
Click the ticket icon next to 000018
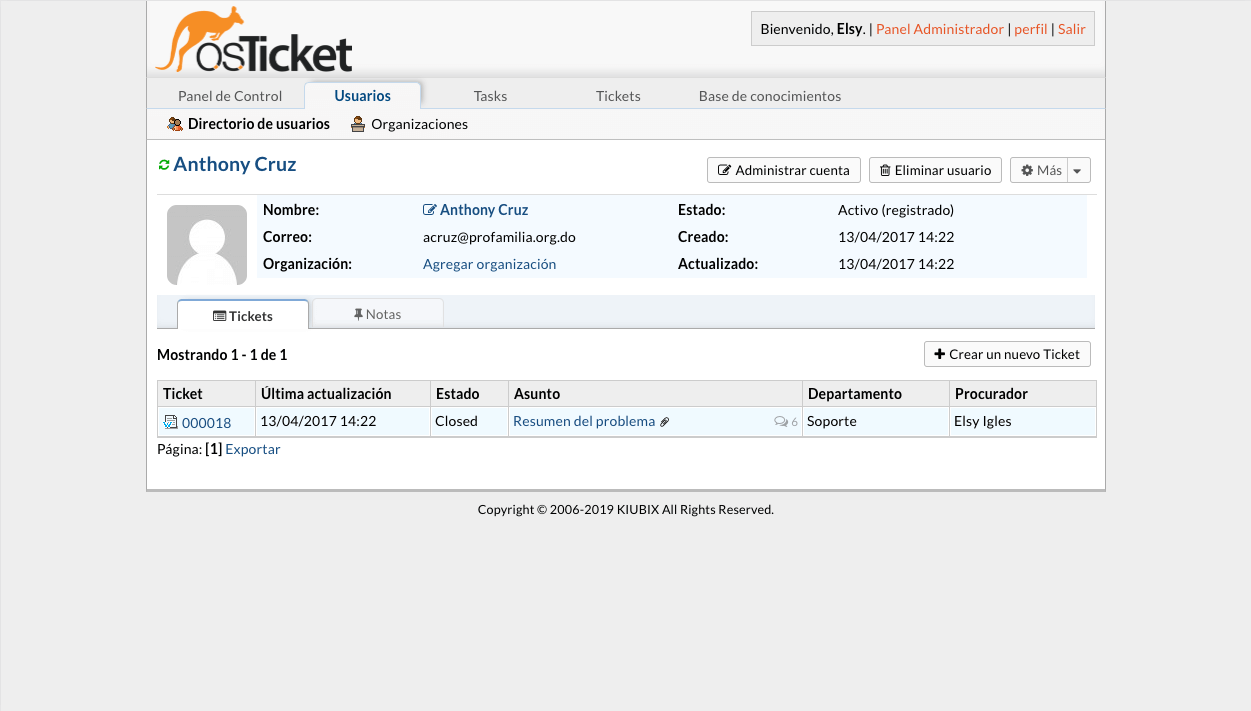pos(170,422)
